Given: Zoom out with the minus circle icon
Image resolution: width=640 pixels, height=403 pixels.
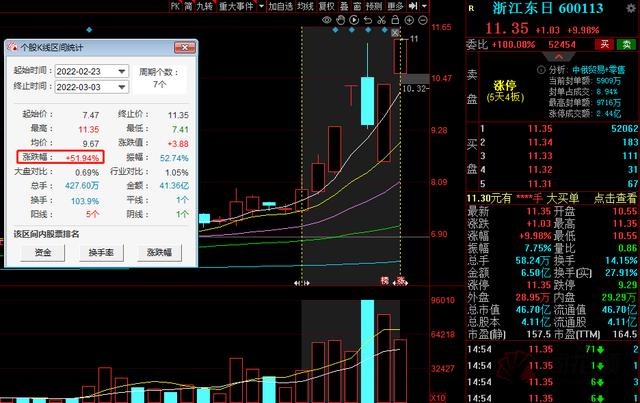Looking at the screenshot, I should pos(423,20).
